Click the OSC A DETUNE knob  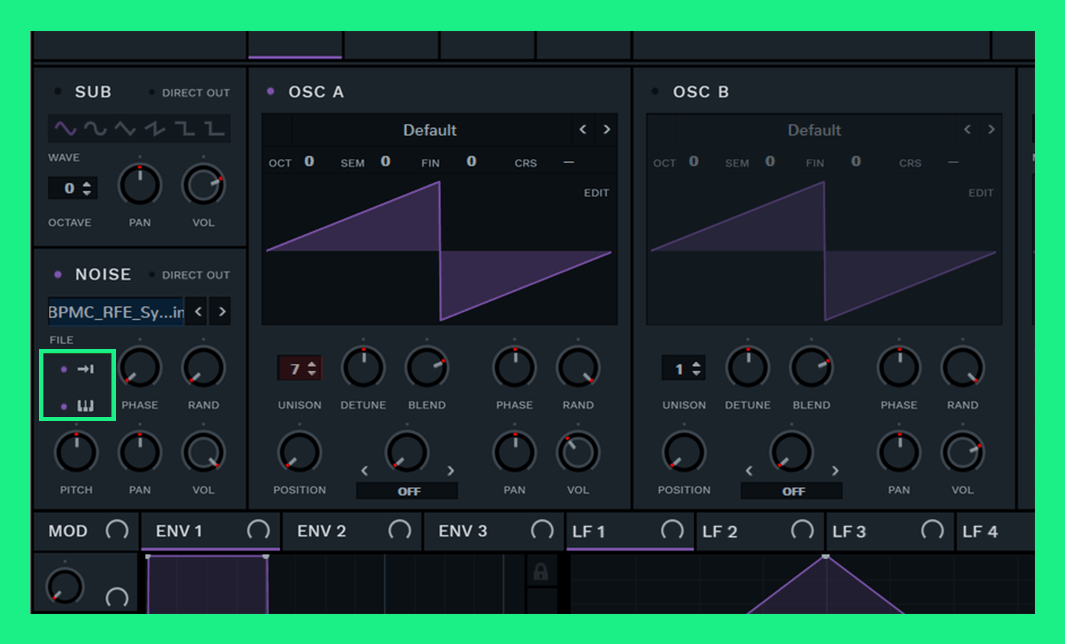(x=363, y=368)
